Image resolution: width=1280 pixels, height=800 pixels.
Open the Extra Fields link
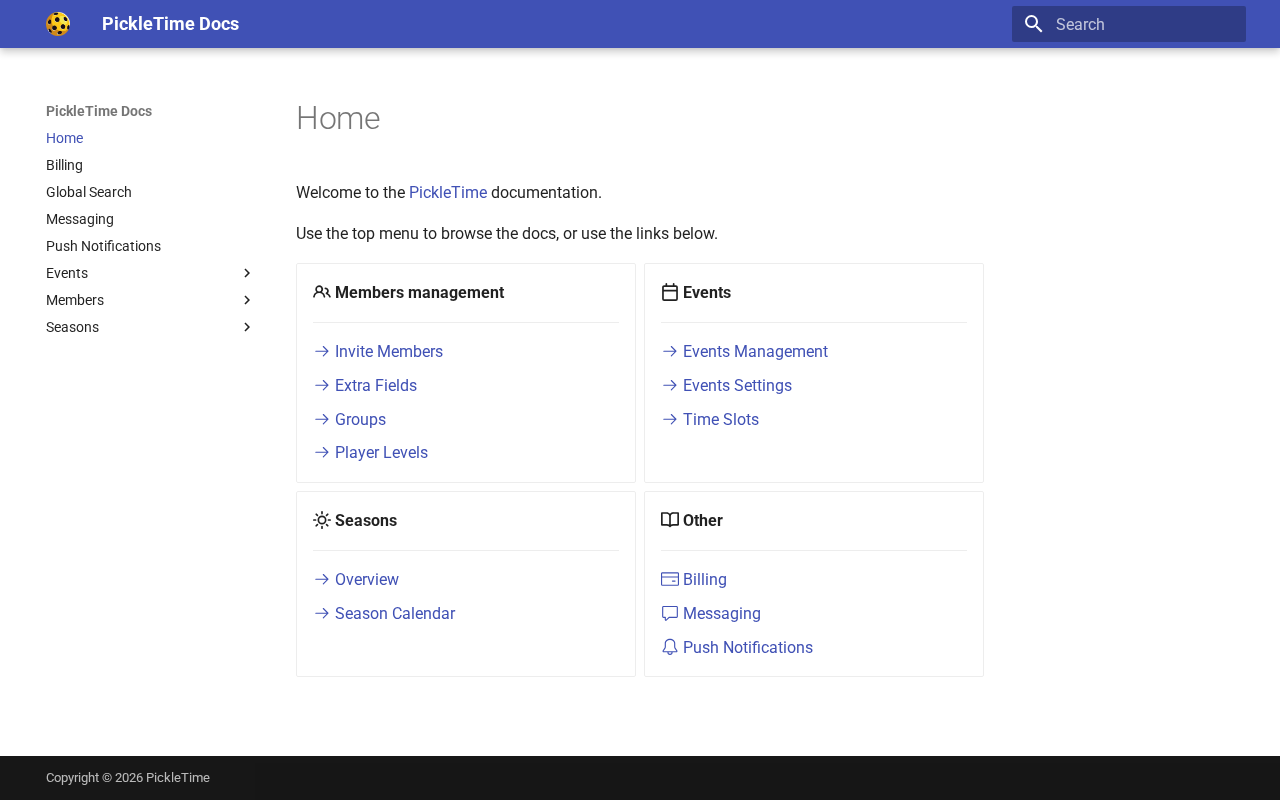pyautogui.click(x=375, y=386)
